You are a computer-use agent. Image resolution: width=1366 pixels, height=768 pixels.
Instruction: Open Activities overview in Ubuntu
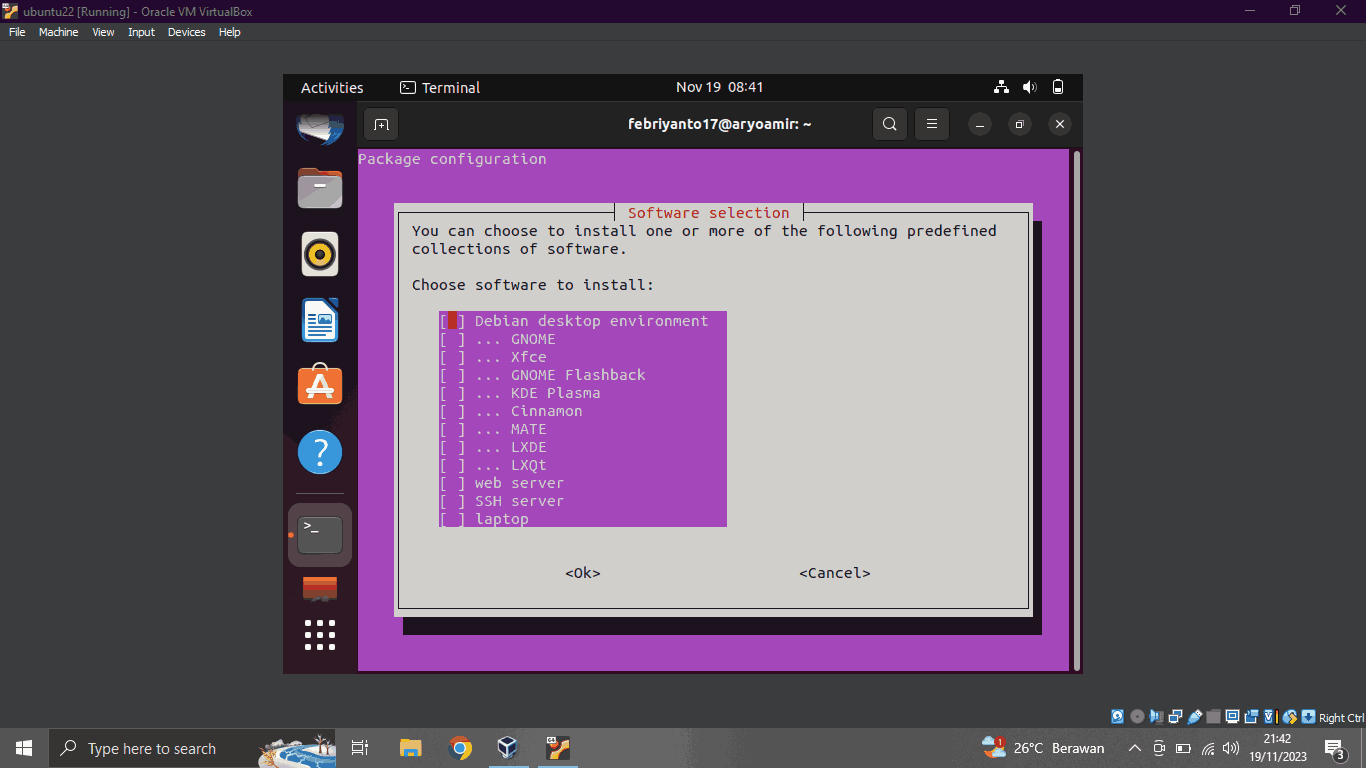(332, 87)
